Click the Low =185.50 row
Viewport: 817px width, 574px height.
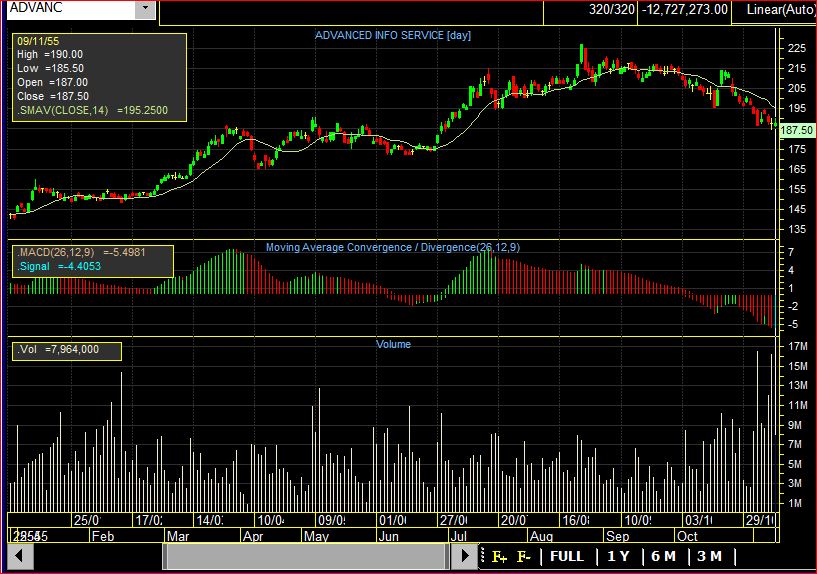(51, 68)
